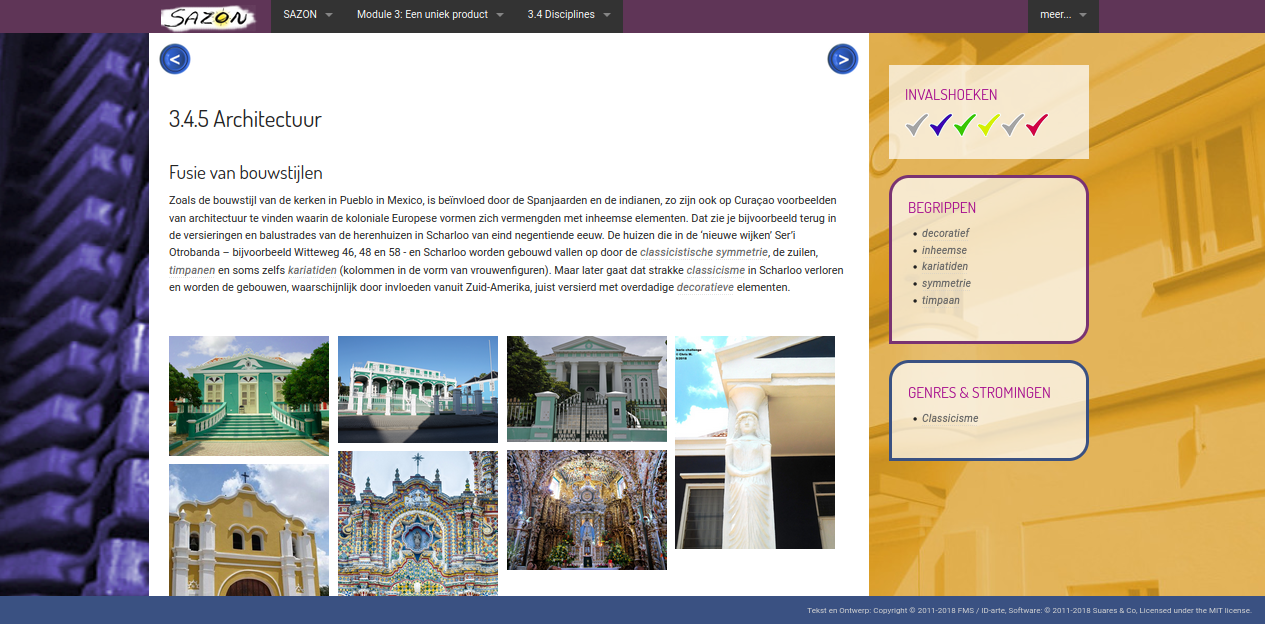Click the leftmost gray Invalshoeken checkmark
This screenshot has height=624, width=1265.
coord(917,125)
